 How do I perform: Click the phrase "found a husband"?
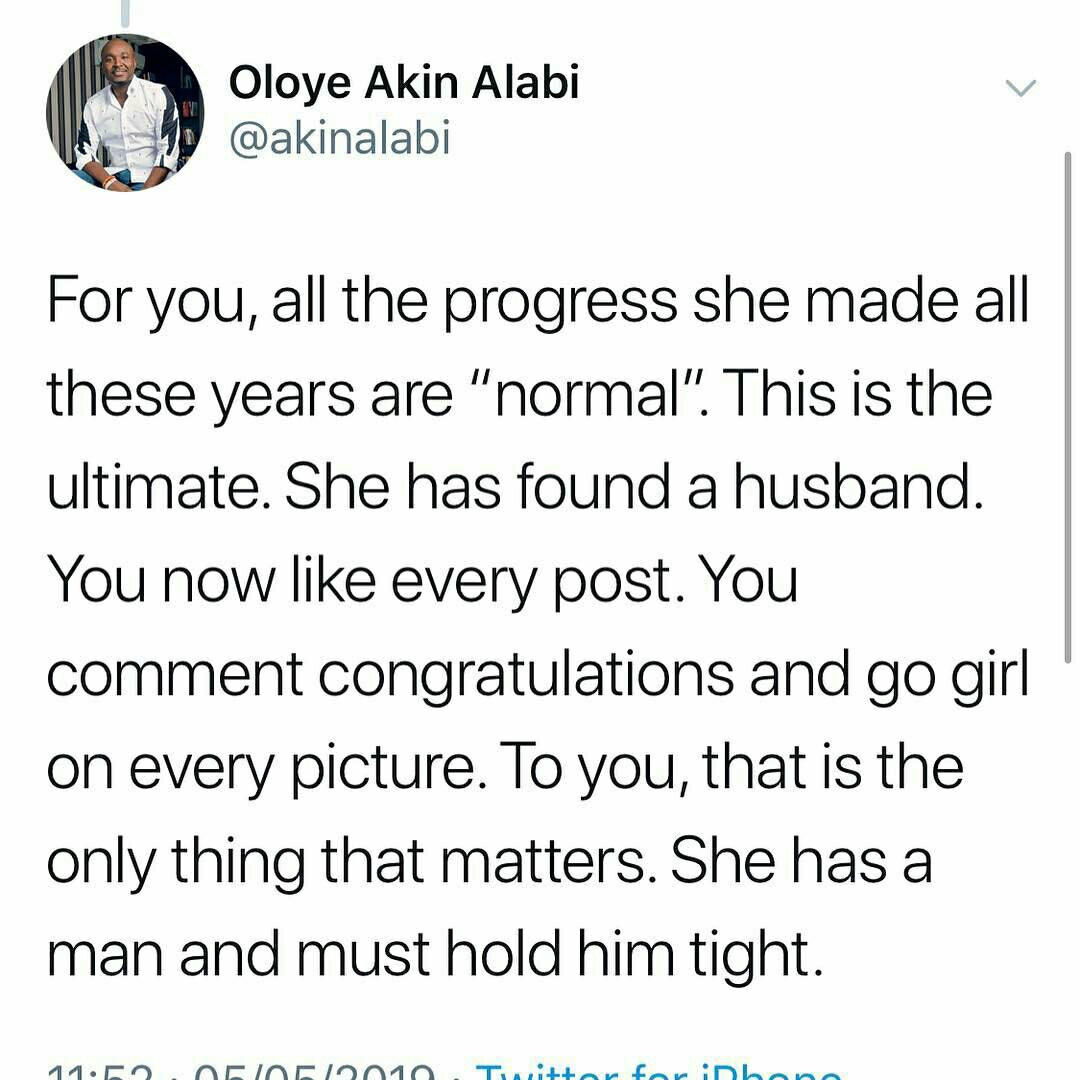[749, 486]
